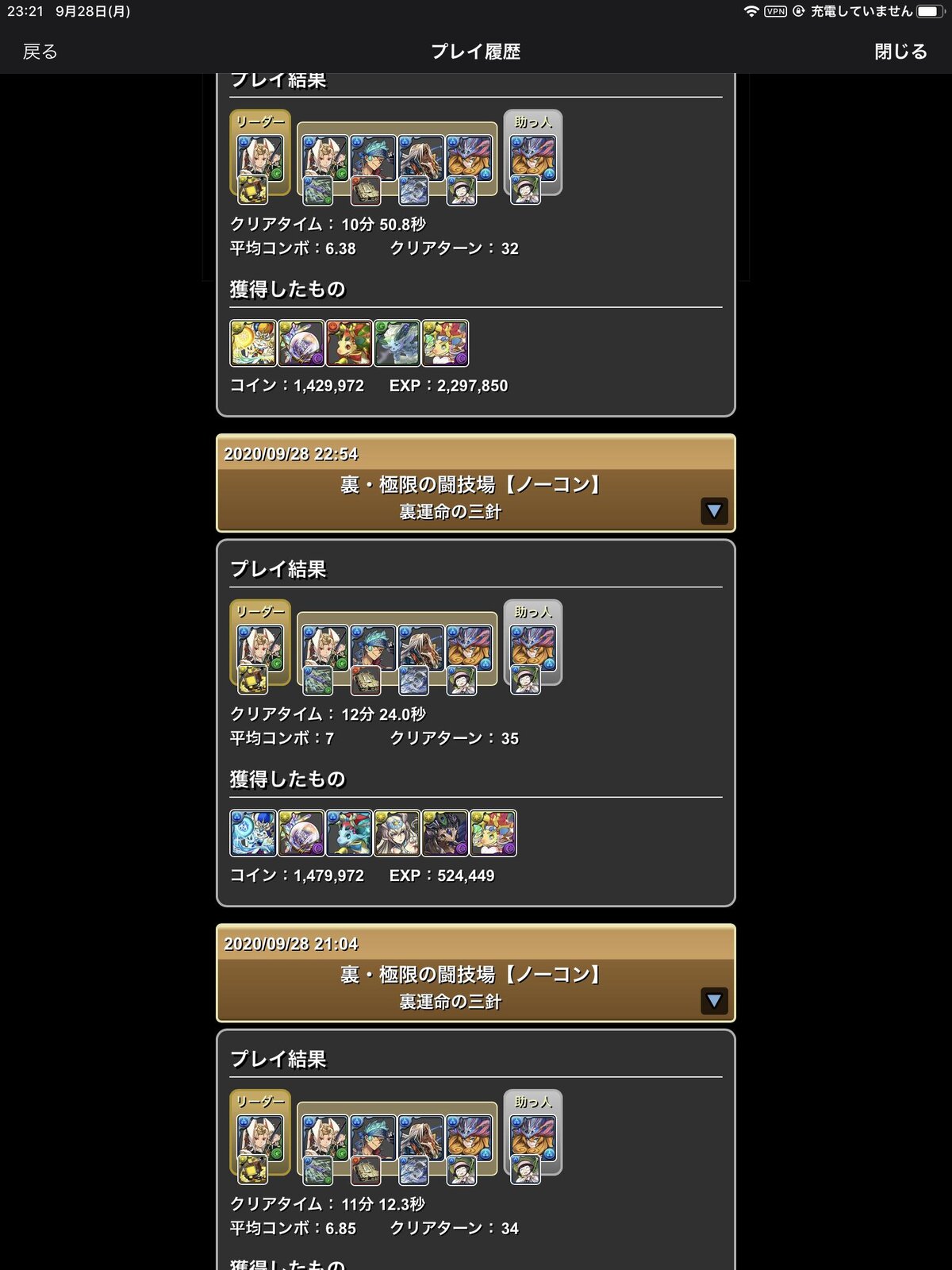Select leader monster in 21:04 team
The width and height of the screenshot is (952, 1270).
pos(260,1138)
